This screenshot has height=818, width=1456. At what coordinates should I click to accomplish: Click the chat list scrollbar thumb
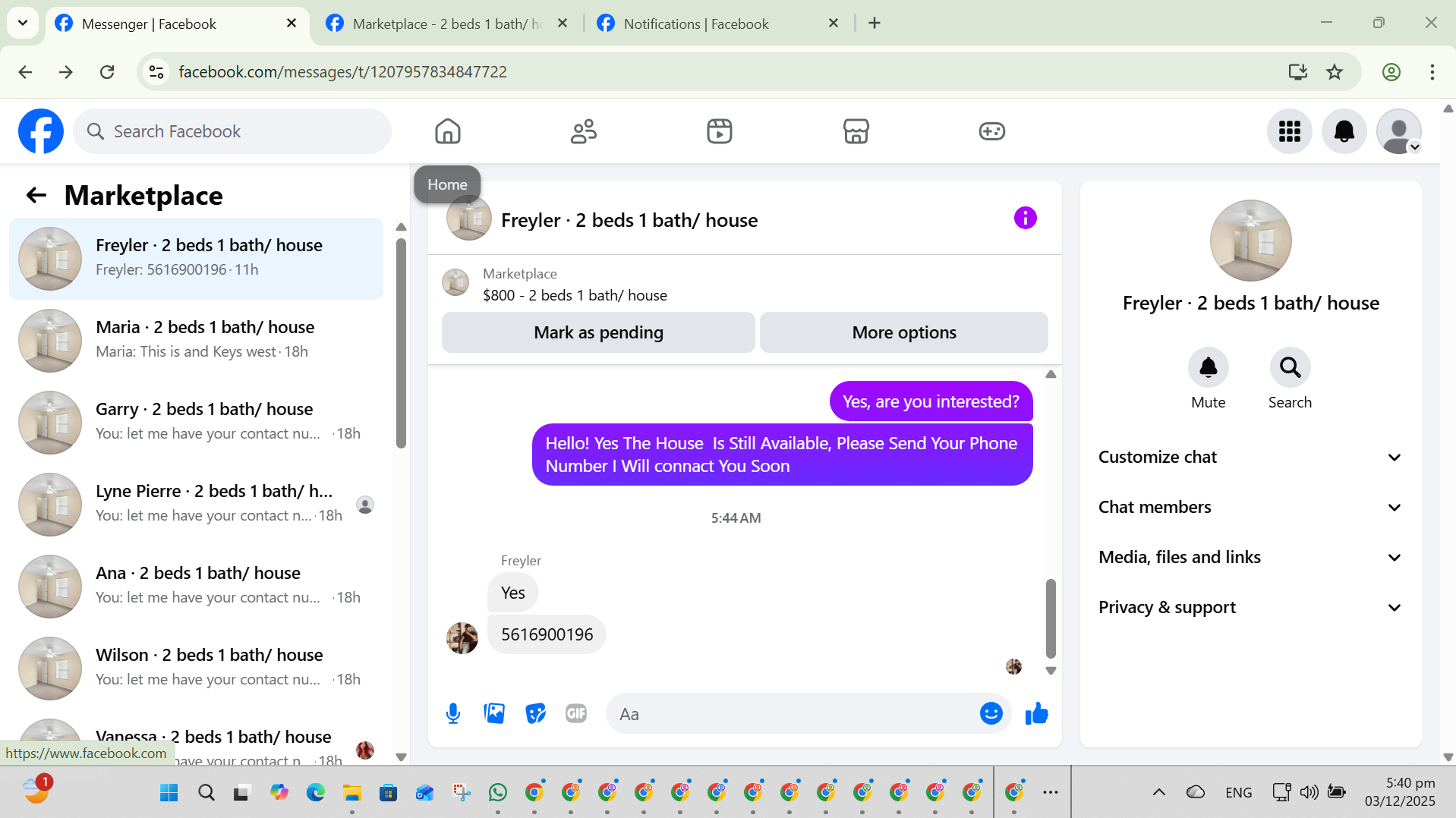(401, 343)
